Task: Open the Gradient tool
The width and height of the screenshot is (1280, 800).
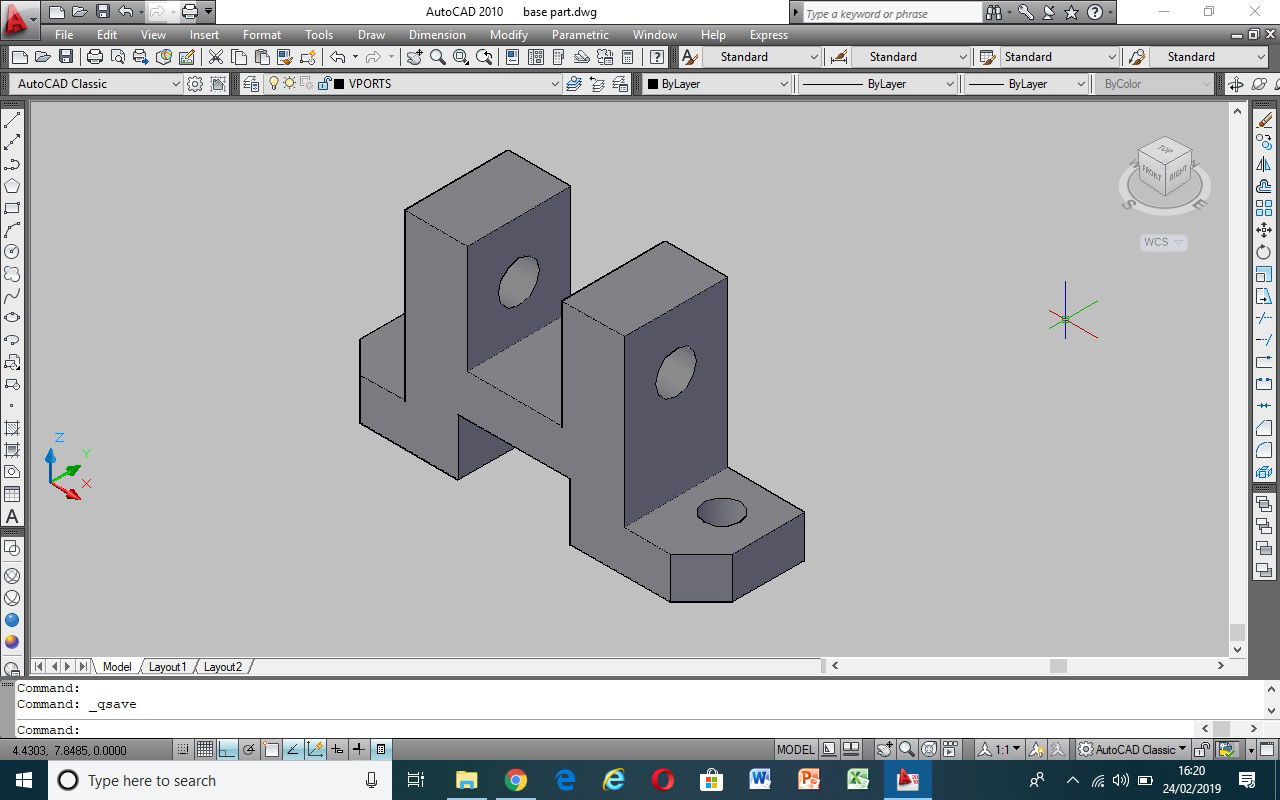Action: (x=12, y=449)
